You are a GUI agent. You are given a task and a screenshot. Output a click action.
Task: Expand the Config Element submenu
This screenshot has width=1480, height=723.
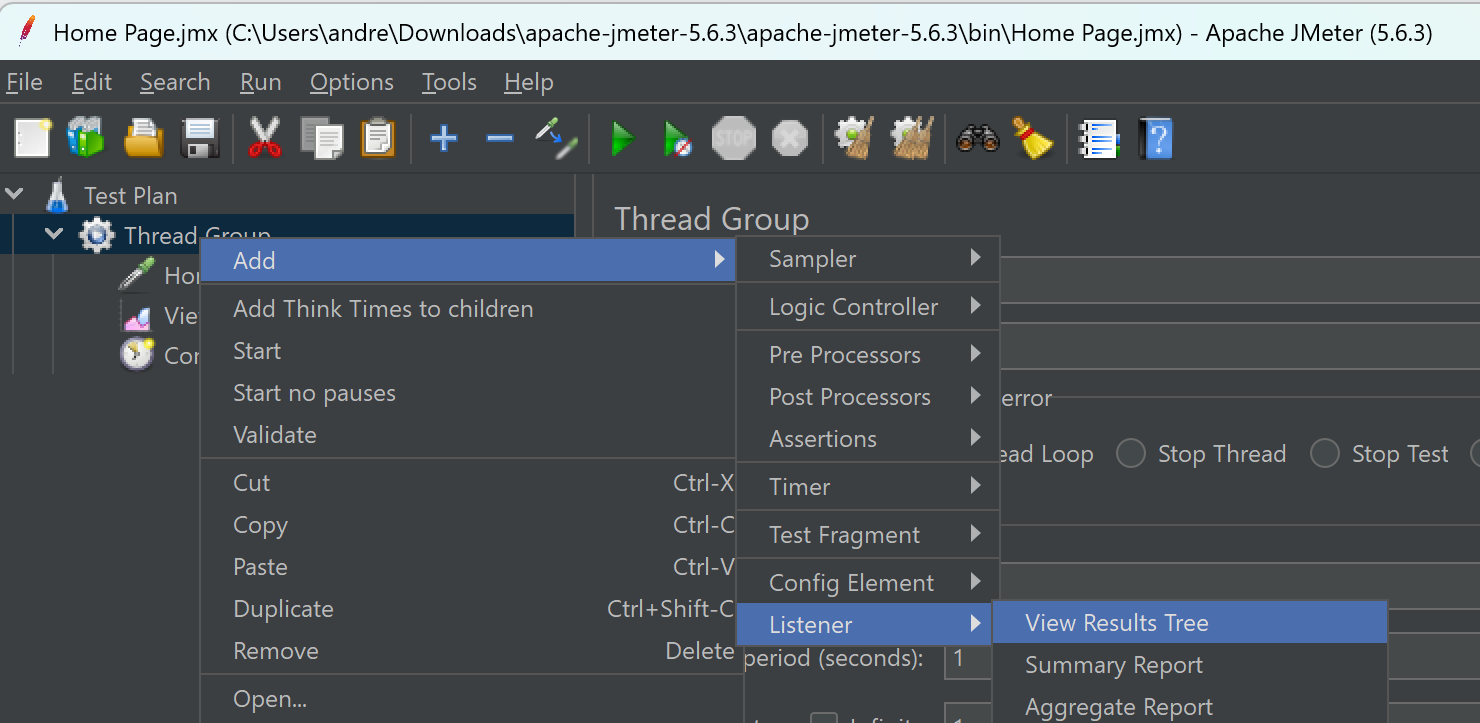868,583
